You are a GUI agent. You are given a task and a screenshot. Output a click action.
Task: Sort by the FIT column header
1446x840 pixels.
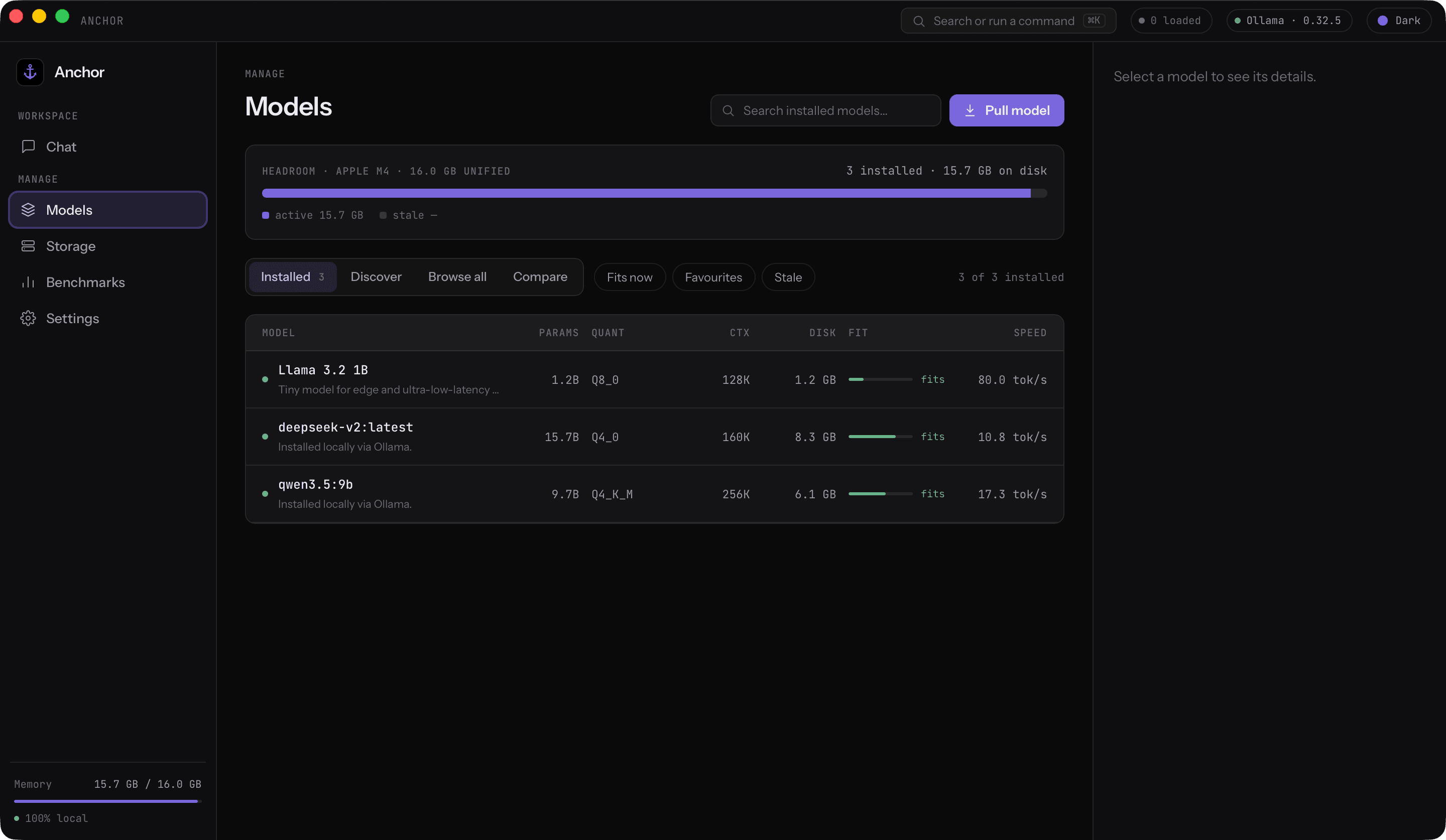(x=858, y=333)
